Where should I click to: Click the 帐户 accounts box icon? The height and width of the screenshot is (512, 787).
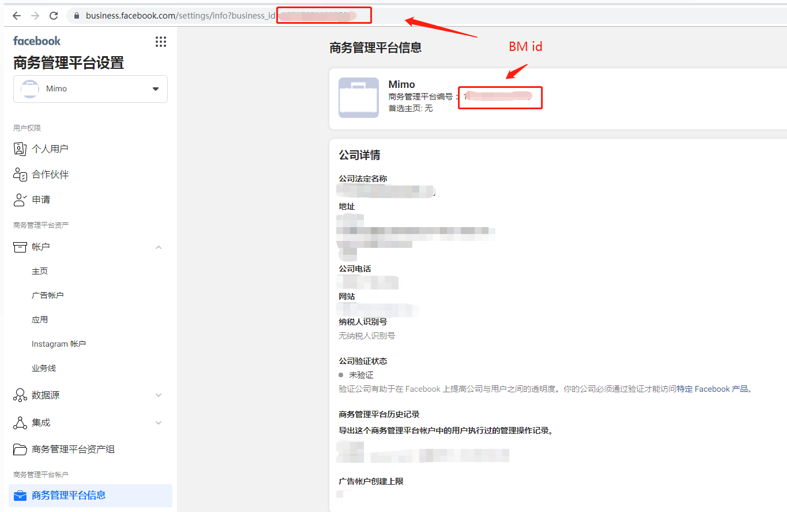point(20,247)
